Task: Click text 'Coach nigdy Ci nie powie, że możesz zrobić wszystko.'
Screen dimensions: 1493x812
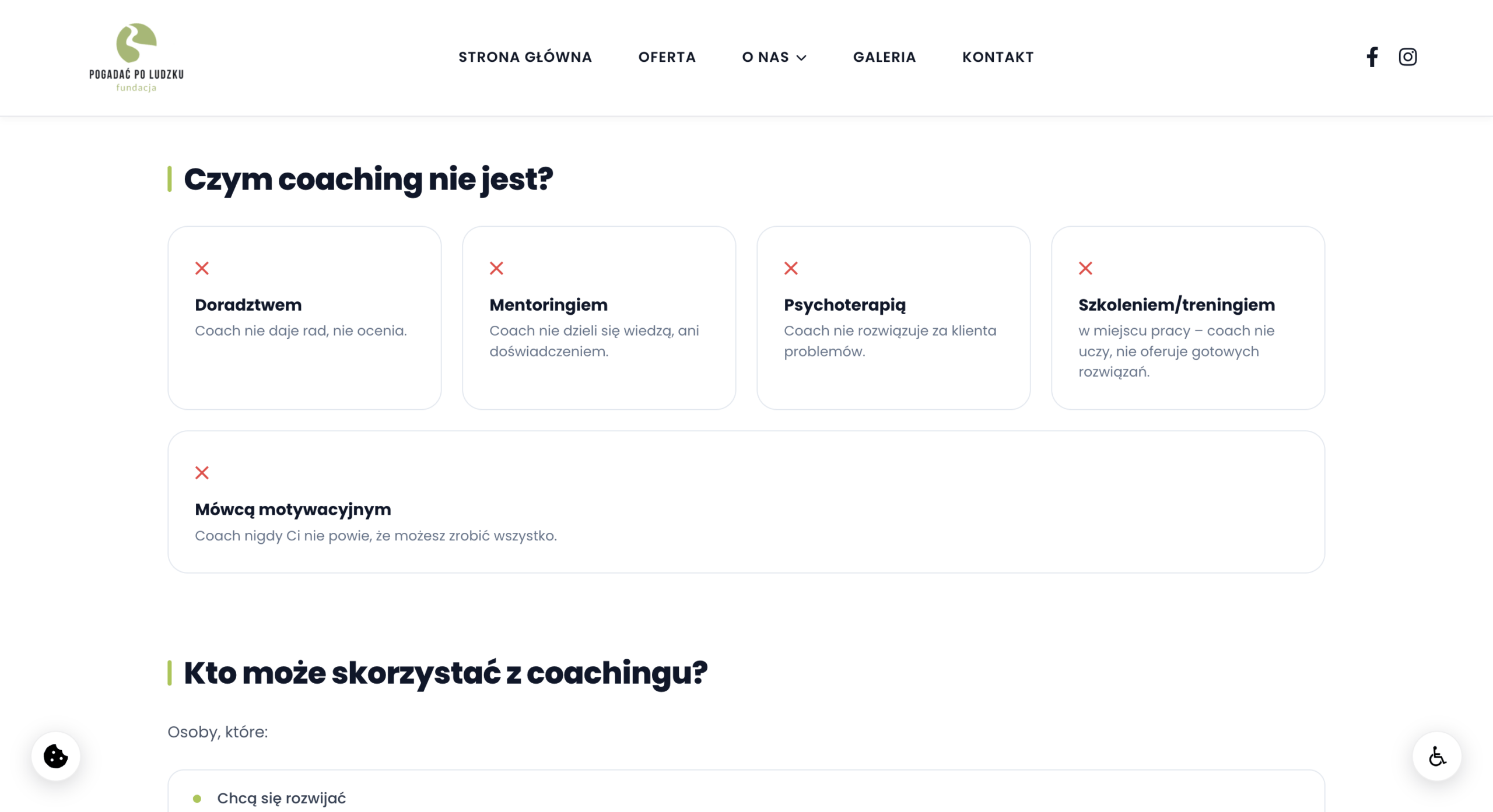Action: pyautogui.click(x=376, y=536)
